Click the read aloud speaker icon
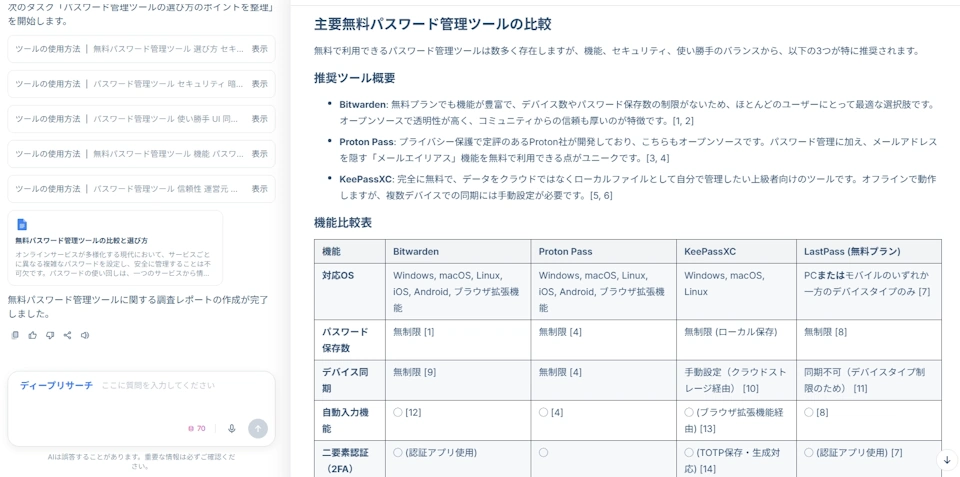Screen dimensions: 960x477 (x=85, y=336)
